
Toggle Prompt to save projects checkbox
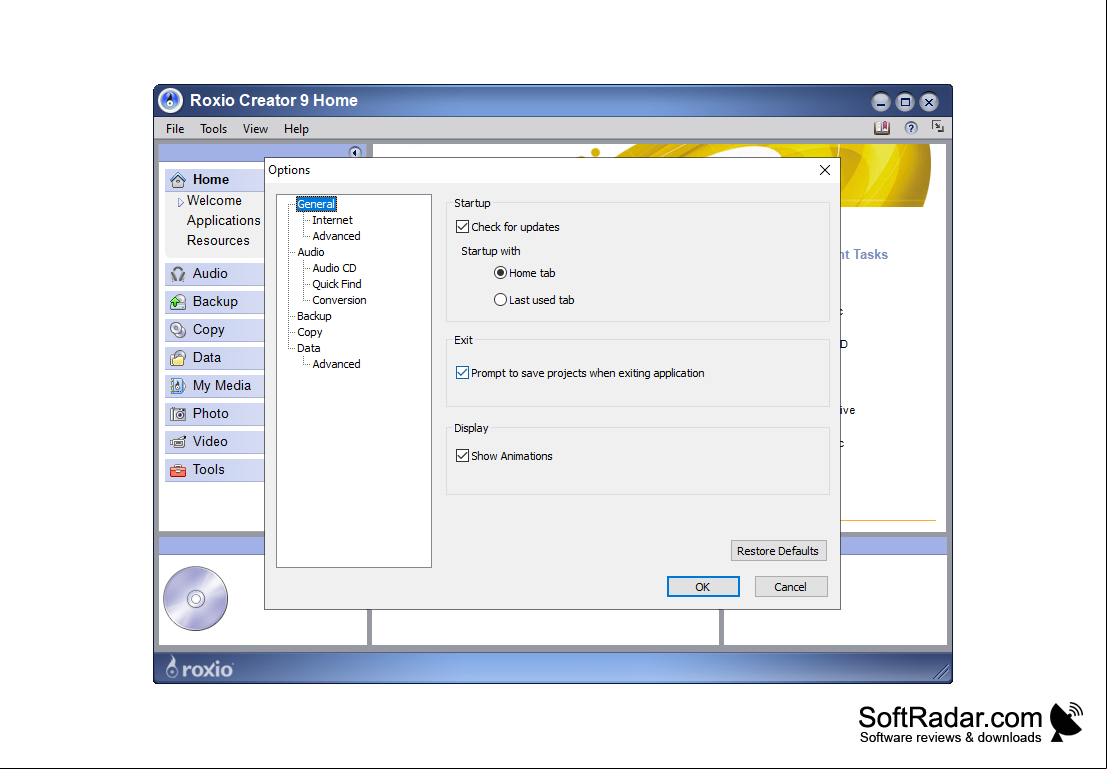tap(462, 373)
